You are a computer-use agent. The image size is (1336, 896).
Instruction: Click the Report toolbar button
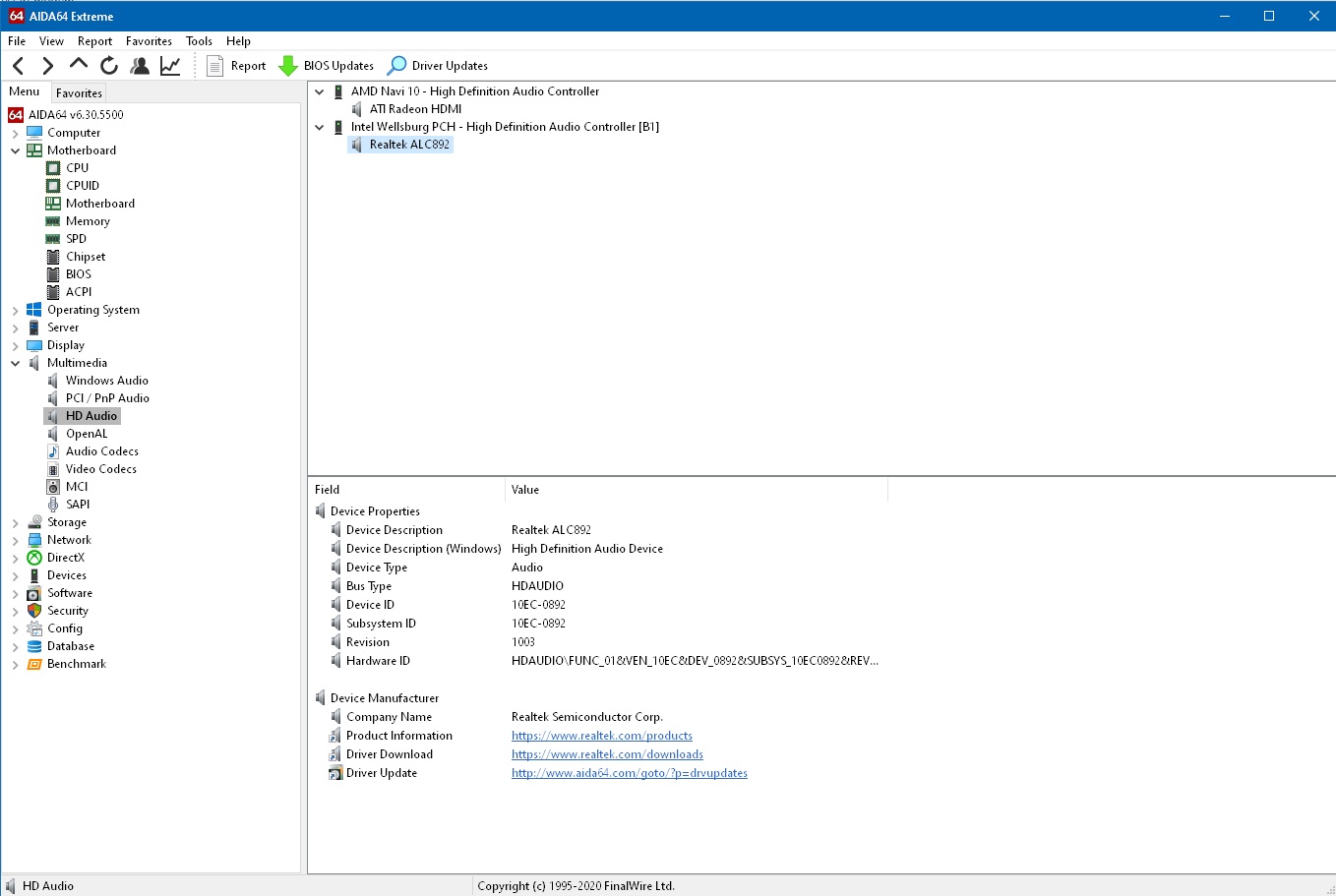(x=236, y=66)
